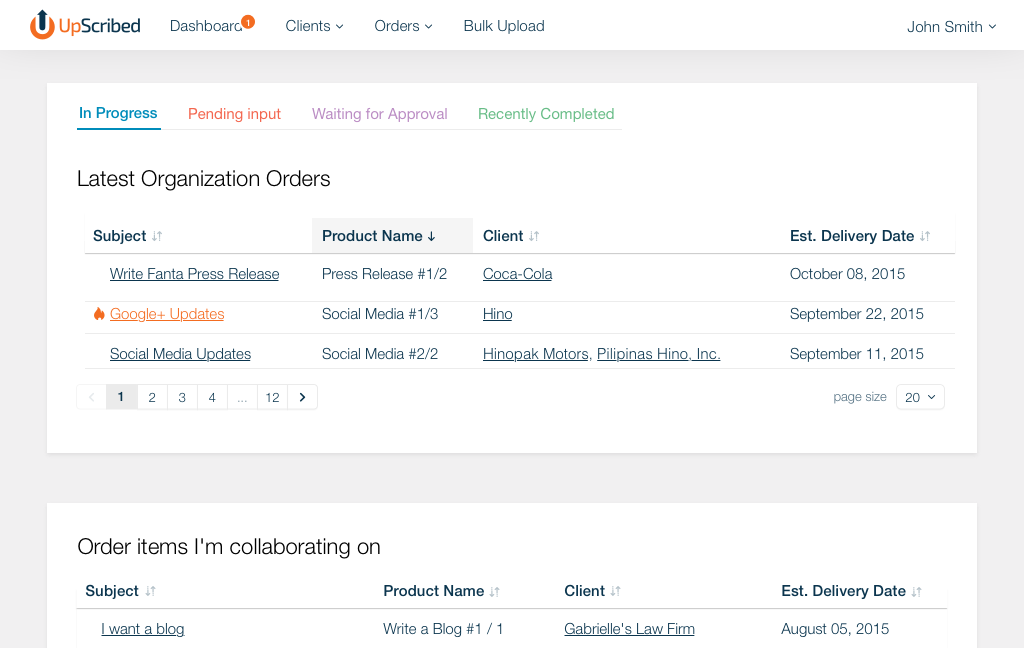Click the August 05, 2015 delivery date
1024x648 pixels.
[x=835, y=629]
